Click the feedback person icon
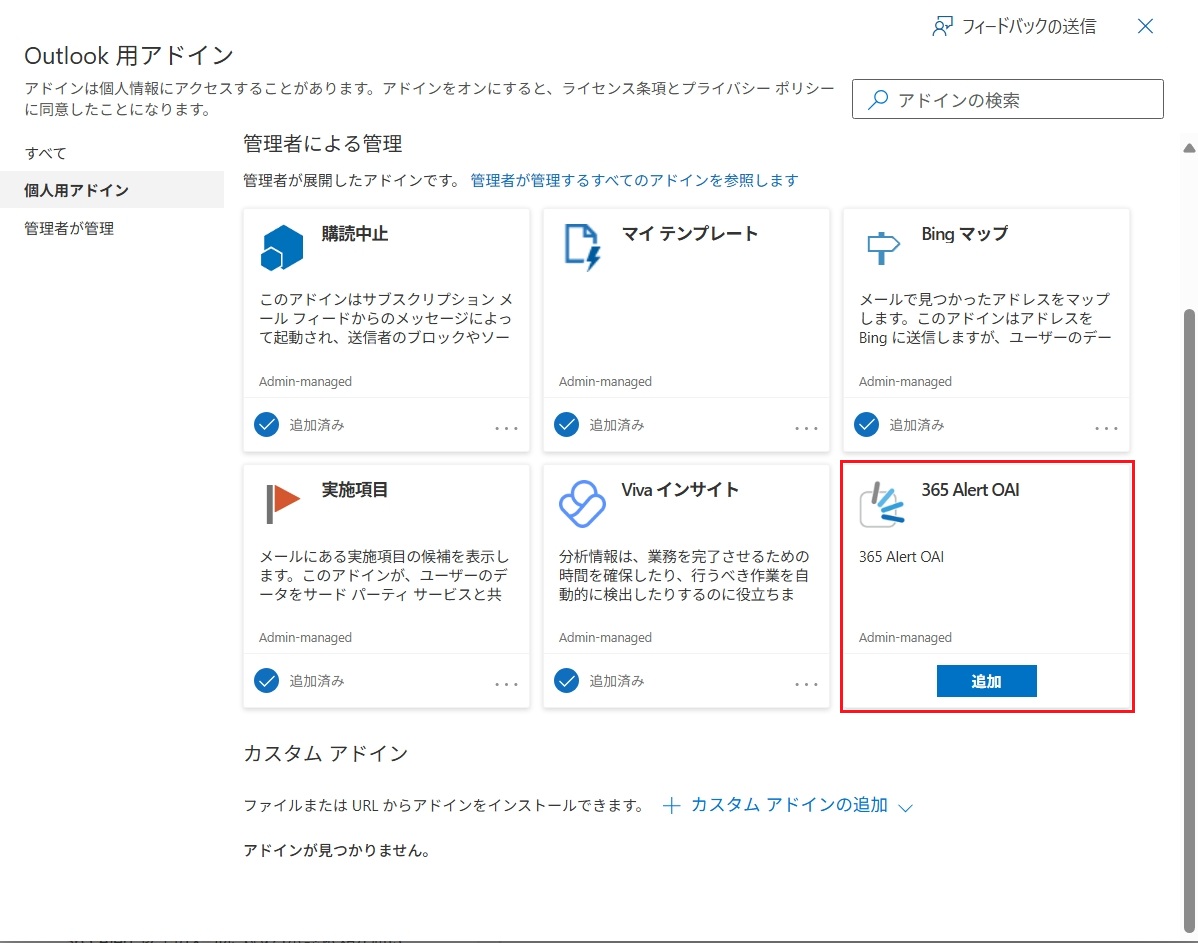 click(942, 27)
